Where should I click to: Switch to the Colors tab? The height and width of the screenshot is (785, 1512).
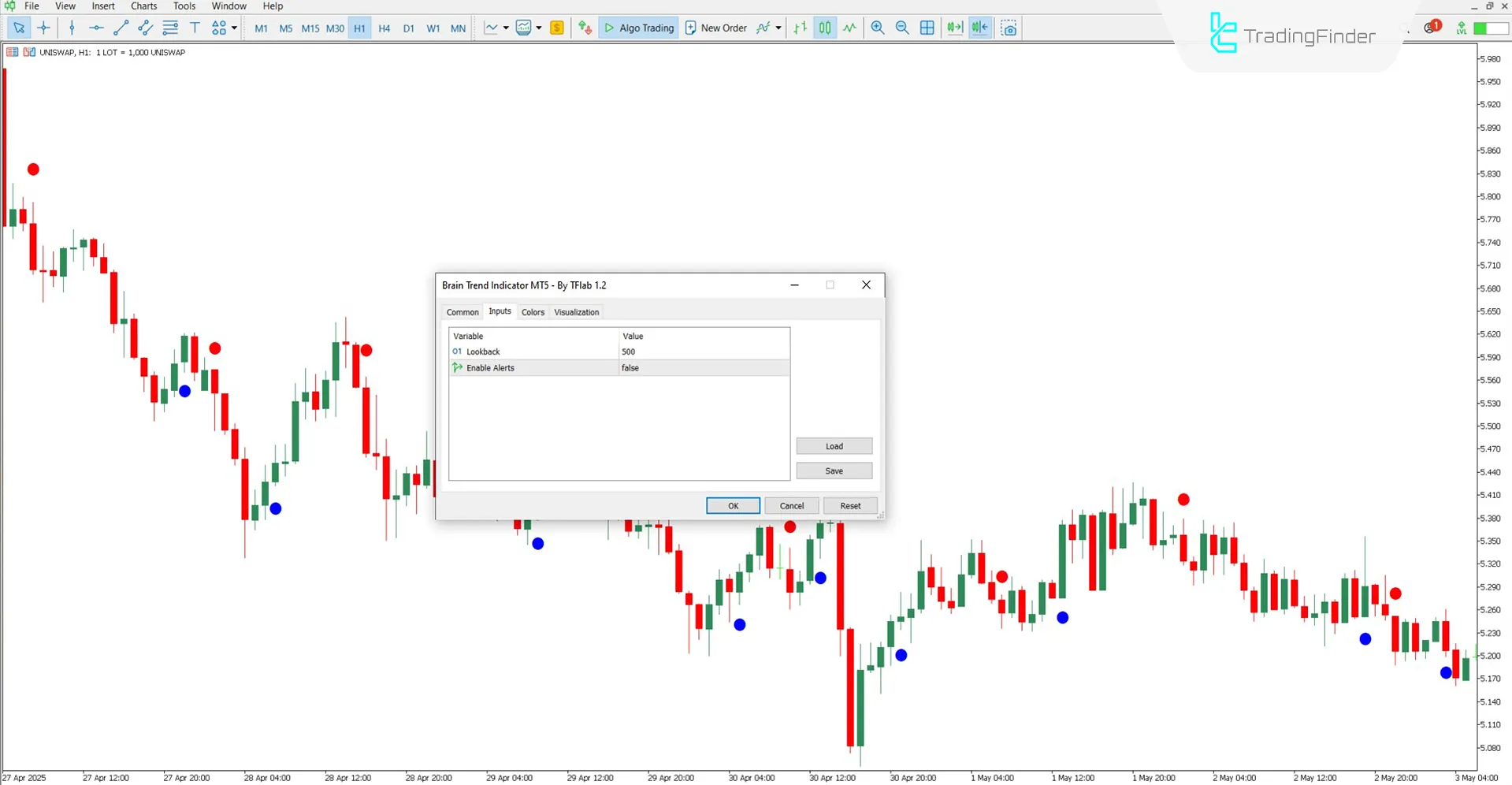tap(533, 311)
